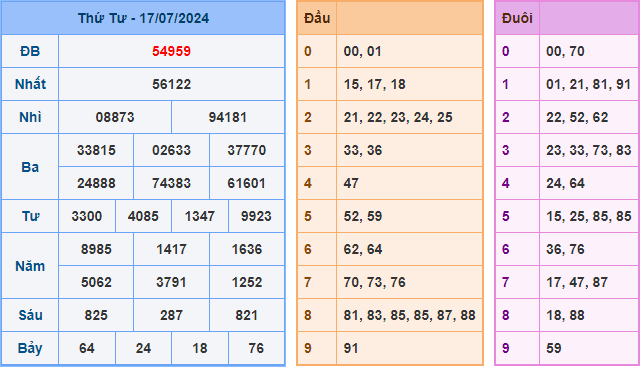The width and height of the screenshot is (641, 367).
Task: Select the "Nhất" prize row label
Action: [x=30, y=84]
